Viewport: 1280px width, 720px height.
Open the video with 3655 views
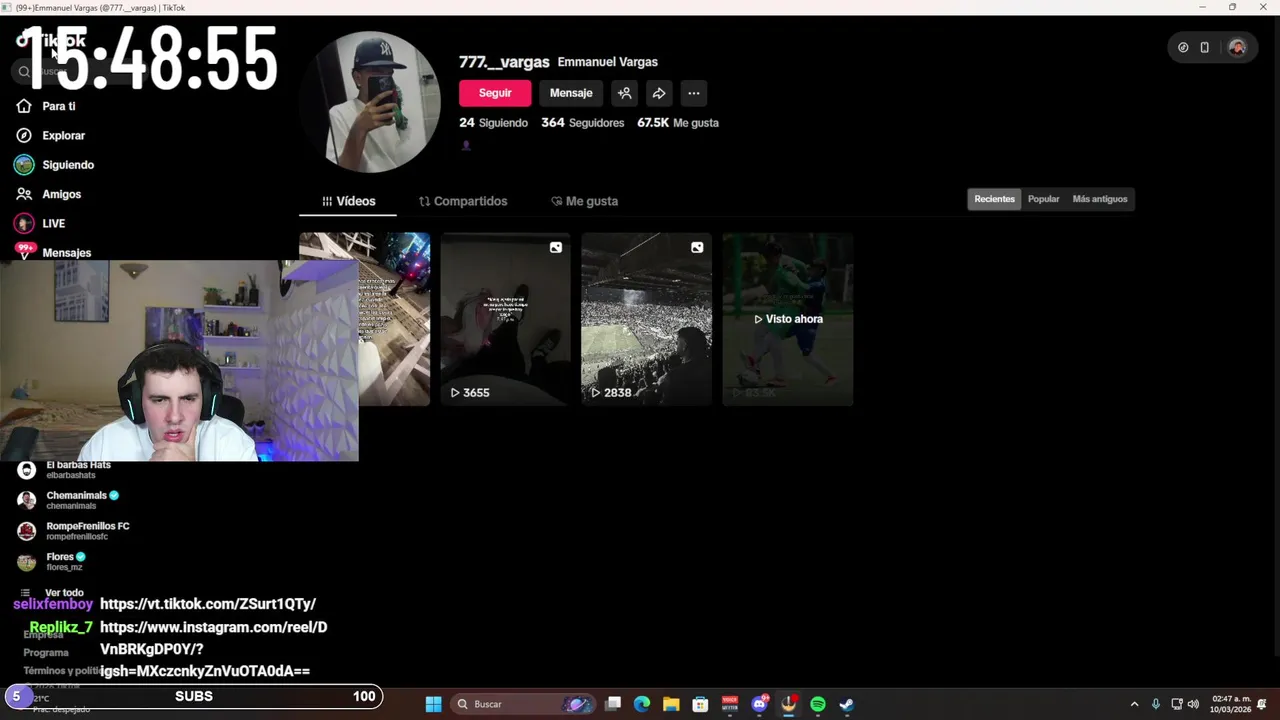click(505, 319)
